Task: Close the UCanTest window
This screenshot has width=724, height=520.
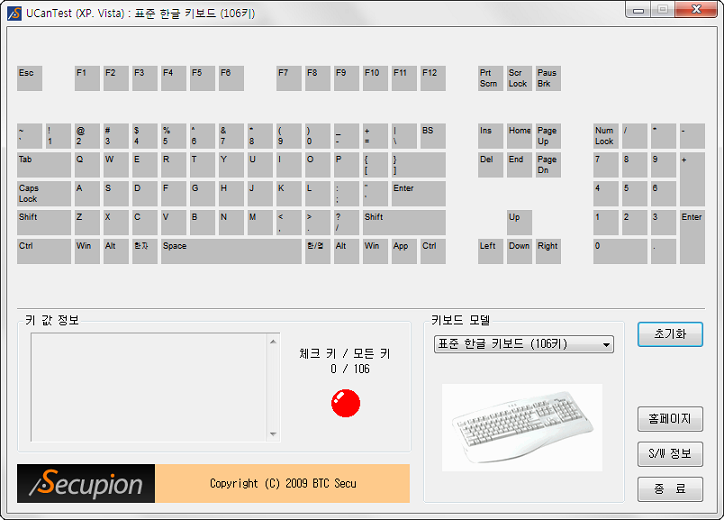Action: (697, 9)
